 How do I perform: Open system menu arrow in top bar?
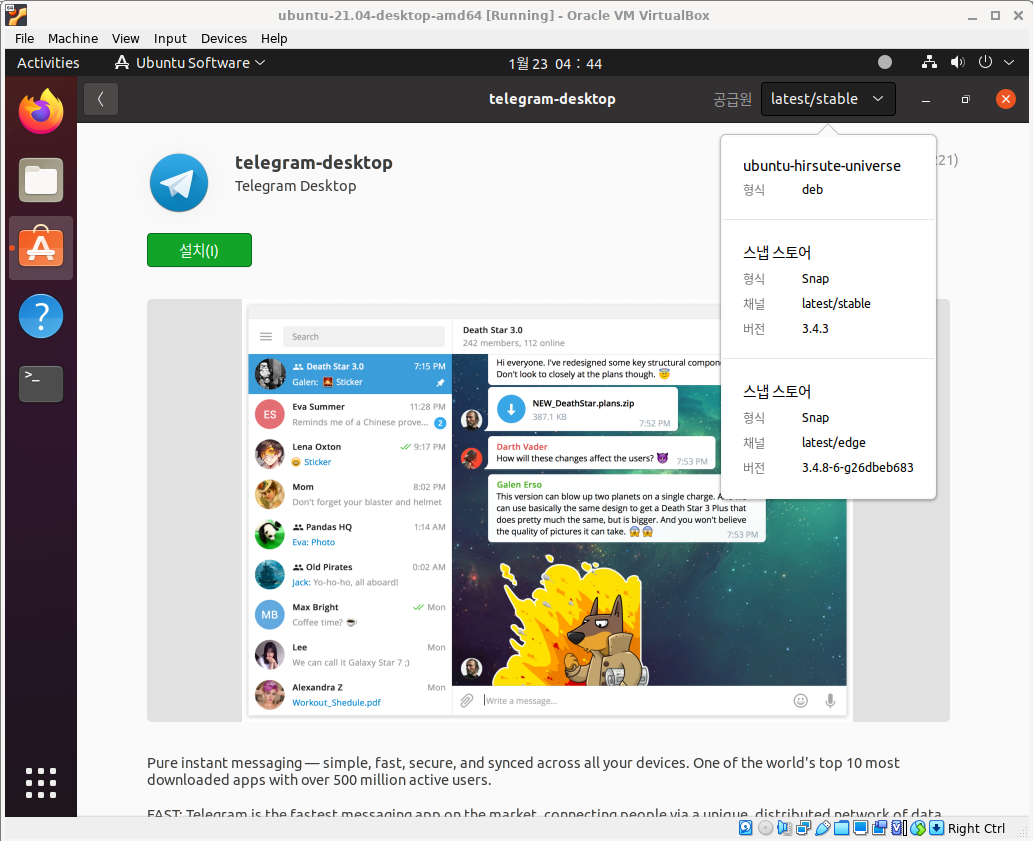(x=1009, y=63)
